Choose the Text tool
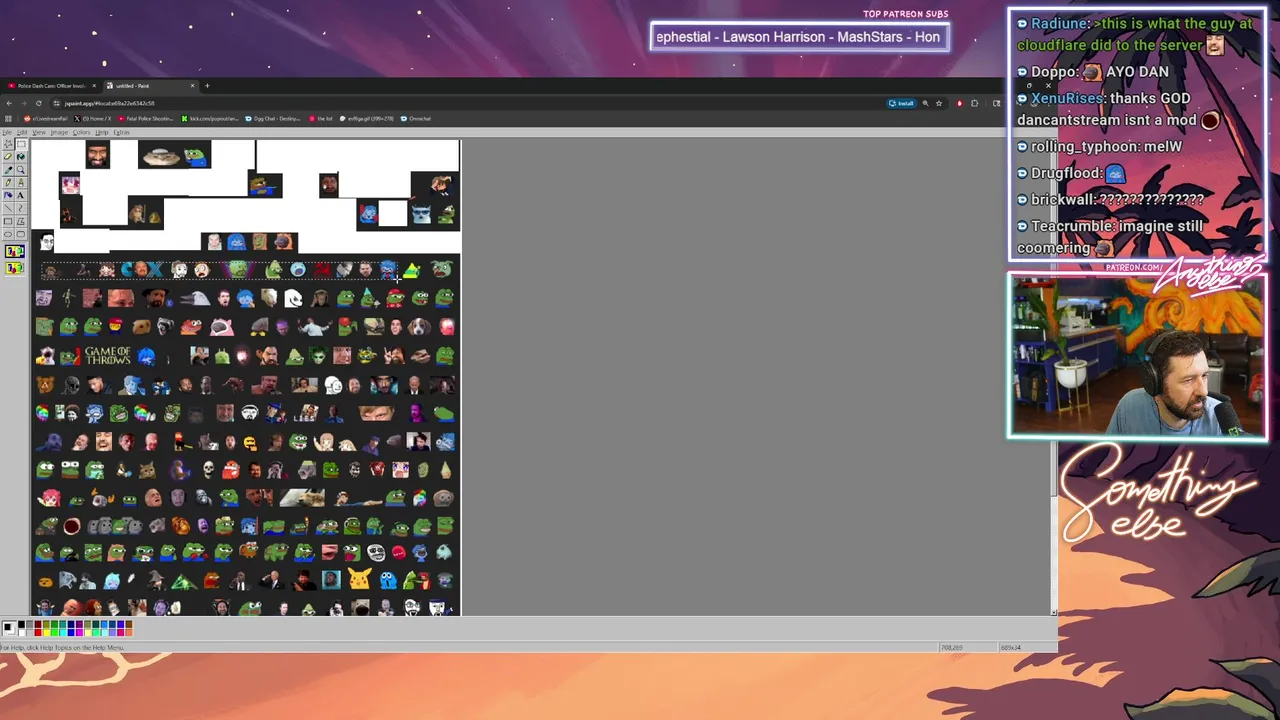1280x720 pixels. click(21, 196)
